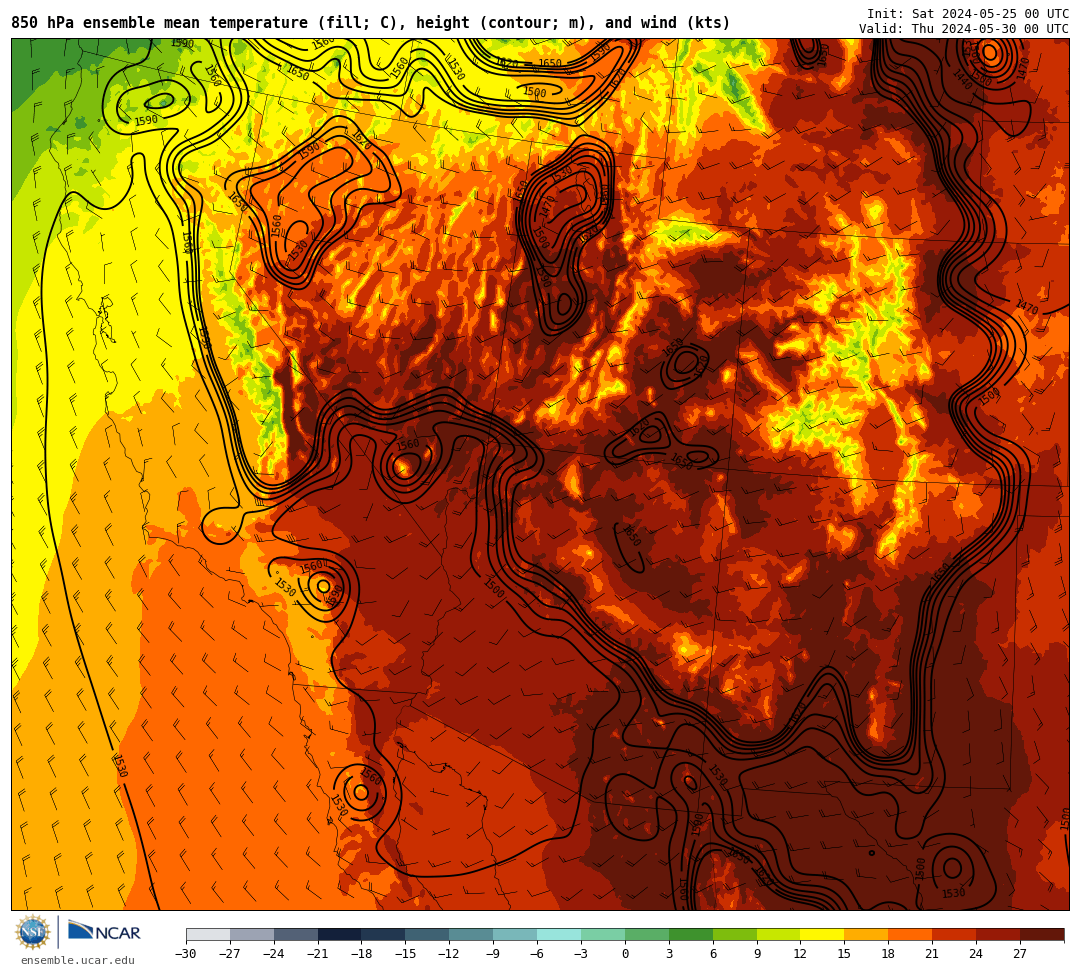Viewport: 1080px width, 973px height.
Task: Select the map title '850 hPa ensemble mean temperature'
Action: point(161,23)
